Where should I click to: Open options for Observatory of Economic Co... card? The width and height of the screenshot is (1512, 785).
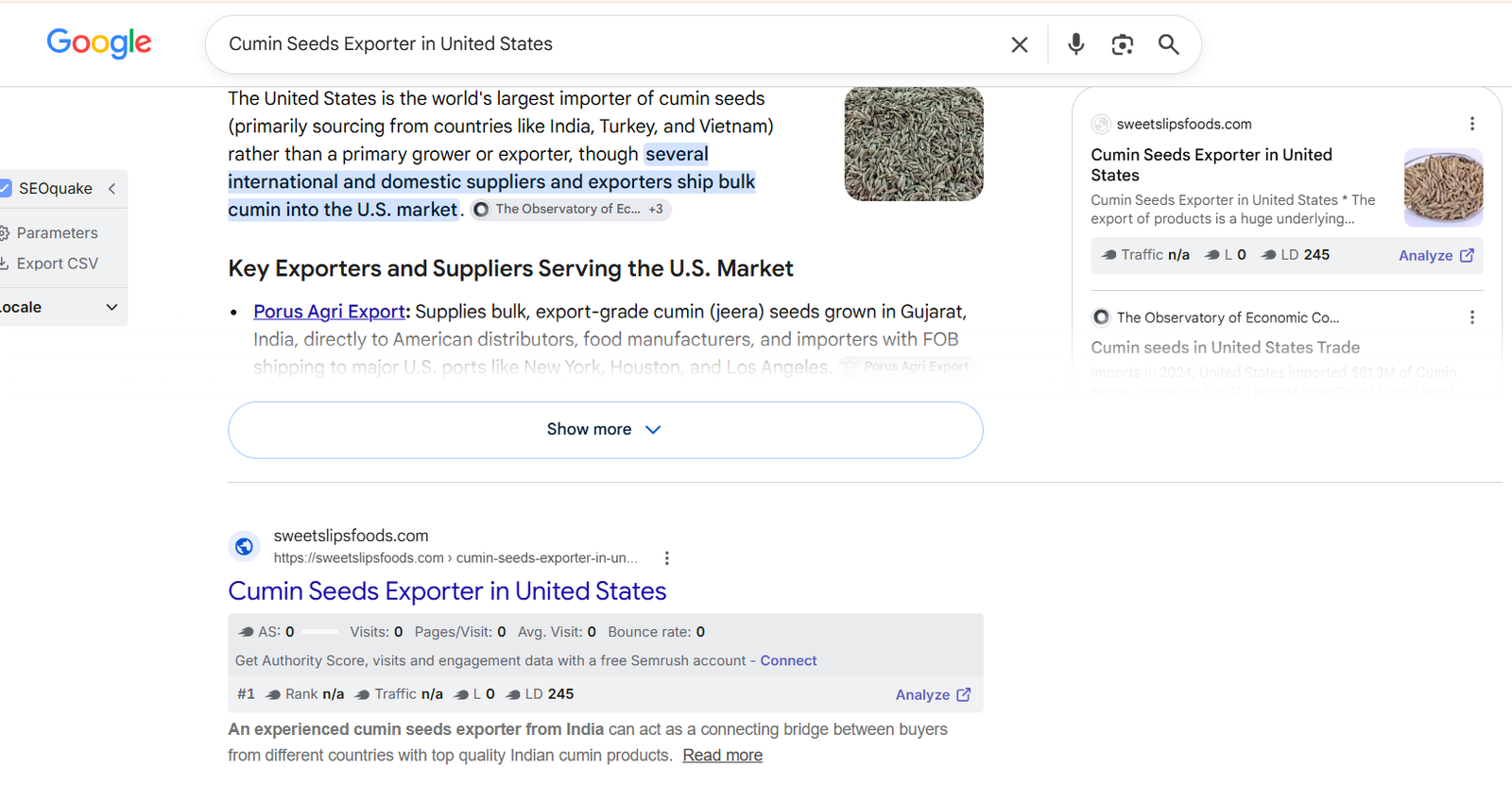coord(1472,317)
